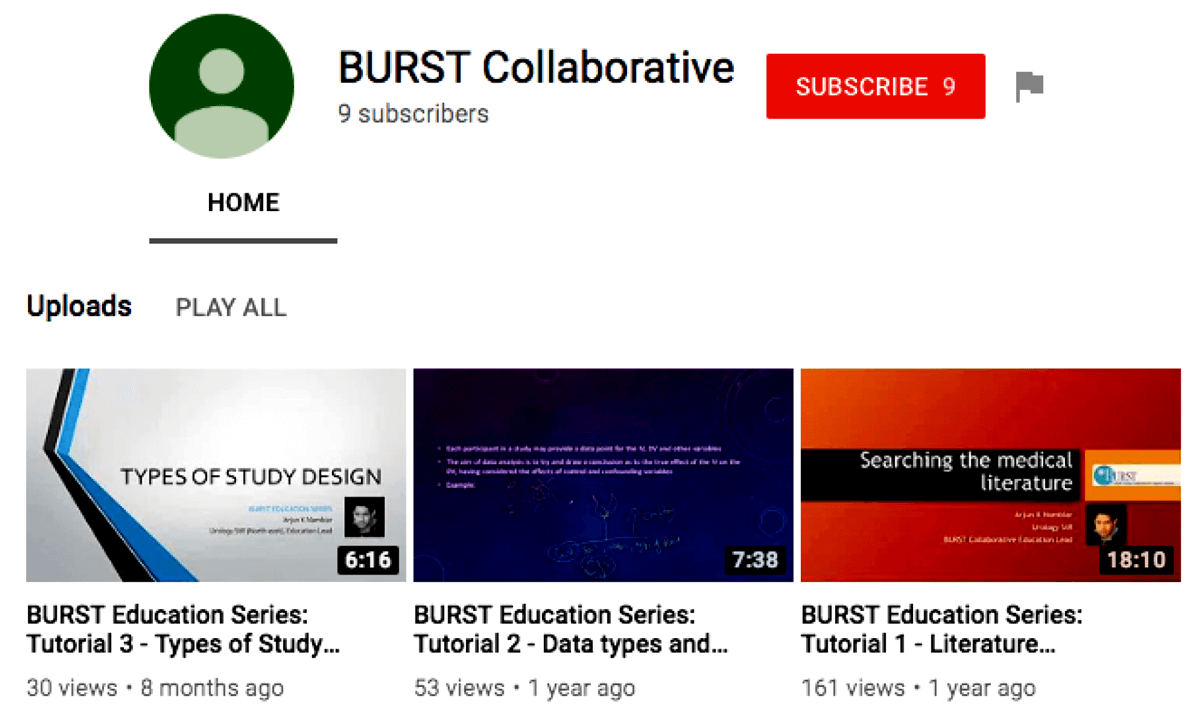The image size is (1200, 719).
Task: Open Tutorial 3 - Types of Study title link
Action: [183, 629]
